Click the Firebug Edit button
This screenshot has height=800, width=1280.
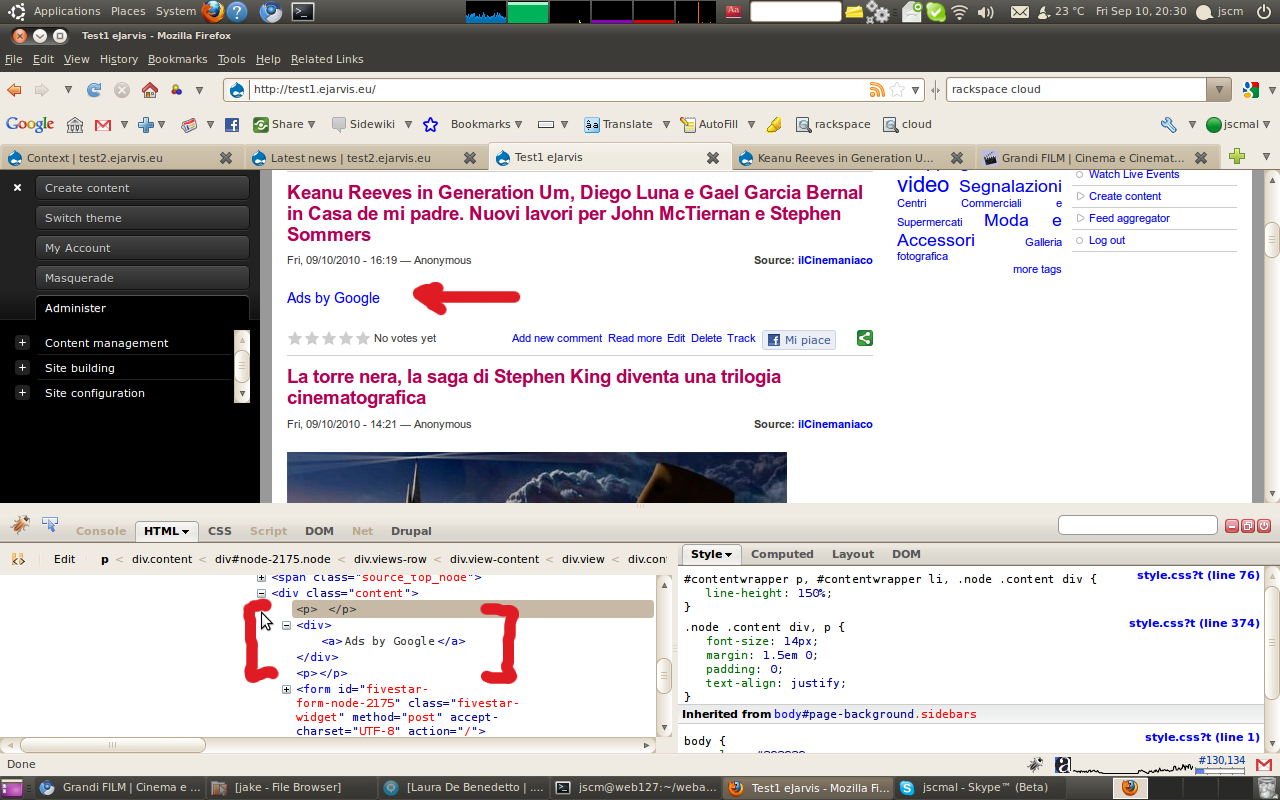pyautogui.click(x=64, y=560)
